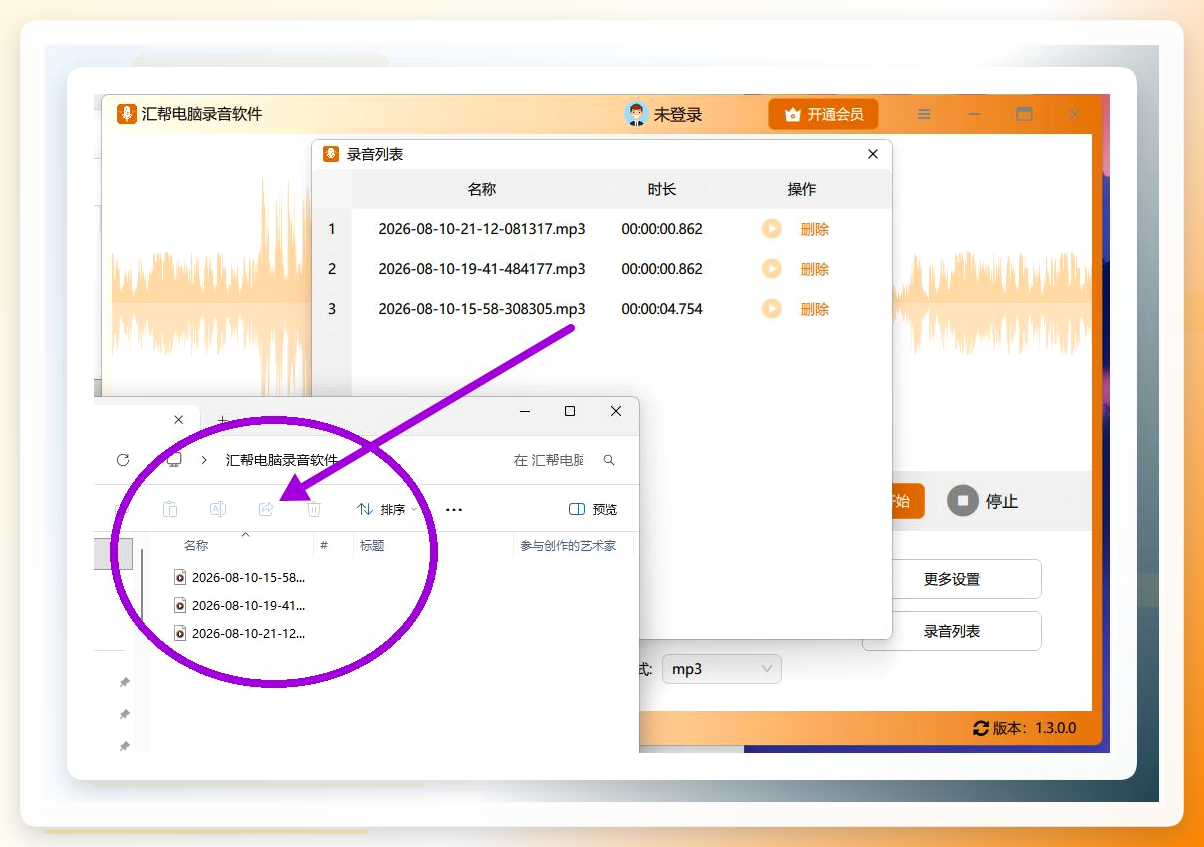Viewport: 1204px width, 847px height.
Task: Click the 汇帮电脑录音软件 microphone logo
Action: click(127, 114)
